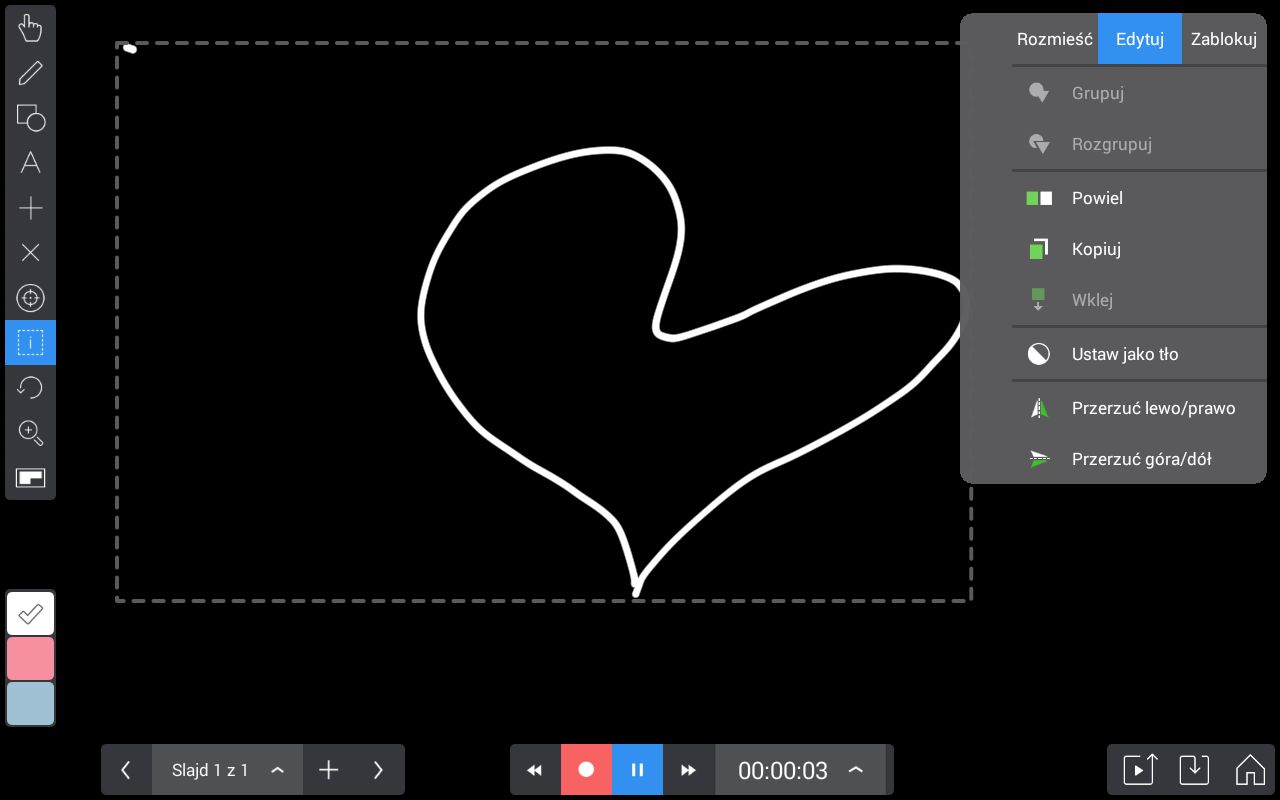
Task: Choose the white color swatch
Action: click(31, 613)
